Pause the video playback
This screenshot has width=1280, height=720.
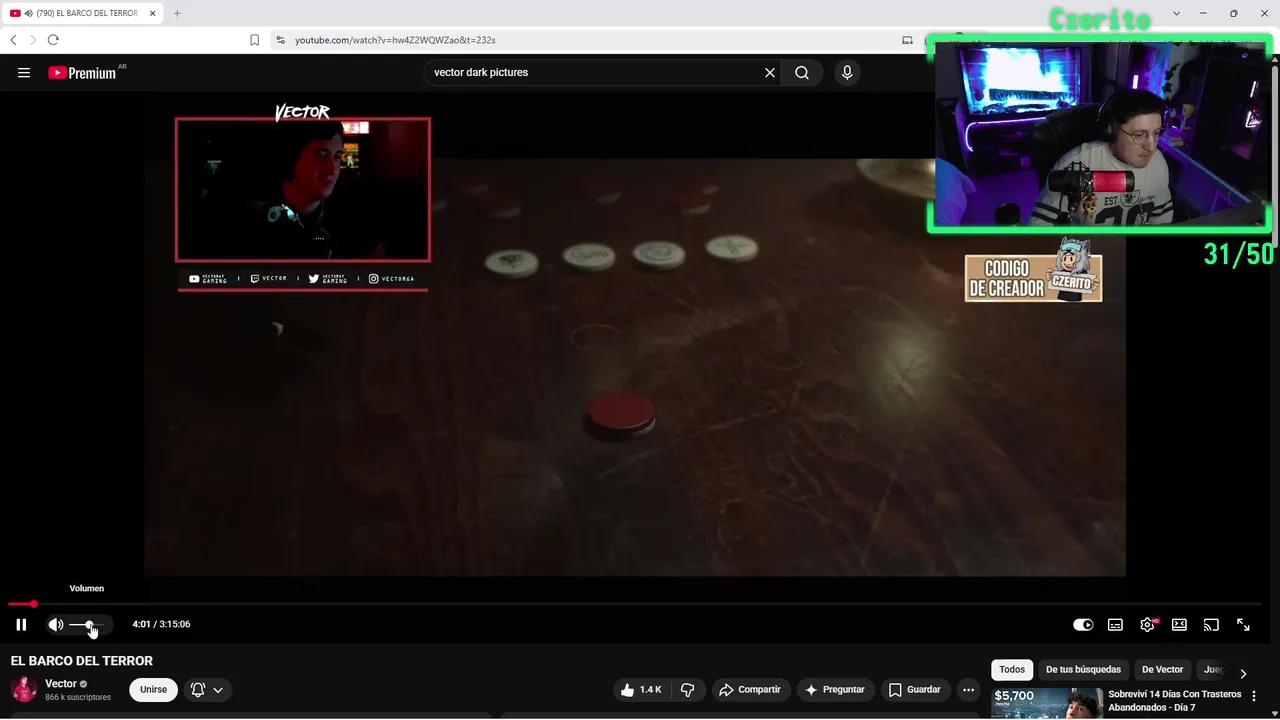(x=21, y=625)
